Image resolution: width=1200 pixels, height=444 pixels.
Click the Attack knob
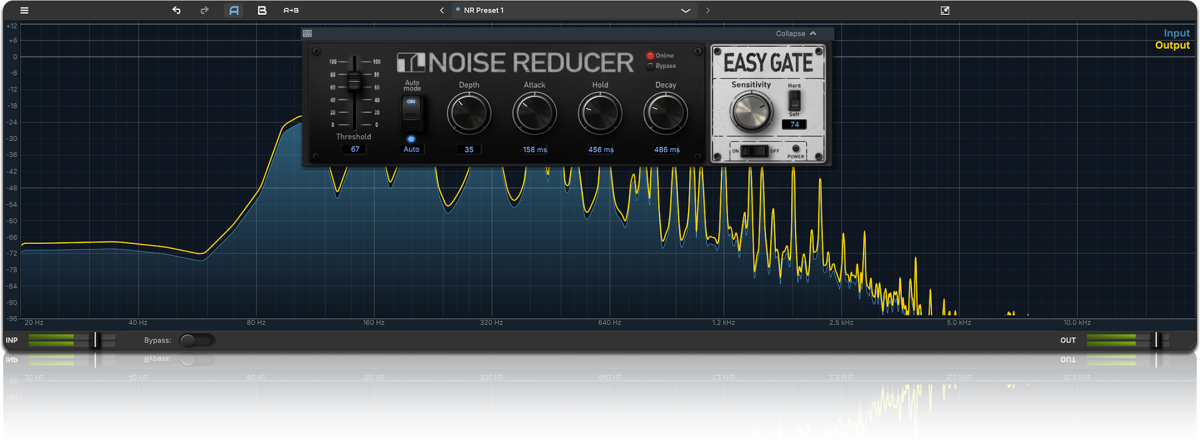coord(534,114)
